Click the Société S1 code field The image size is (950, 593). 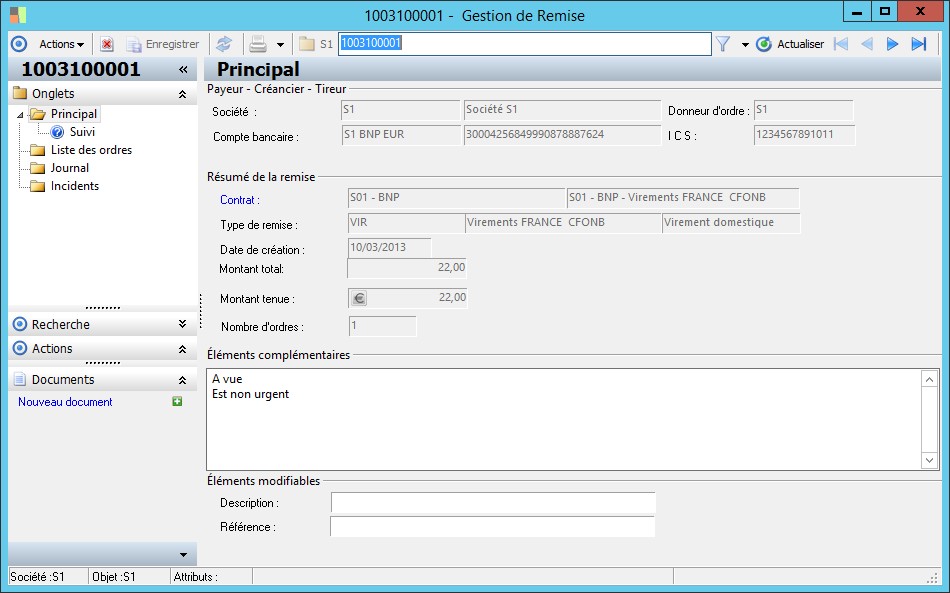pyautogui.click(x=400, y=110)
